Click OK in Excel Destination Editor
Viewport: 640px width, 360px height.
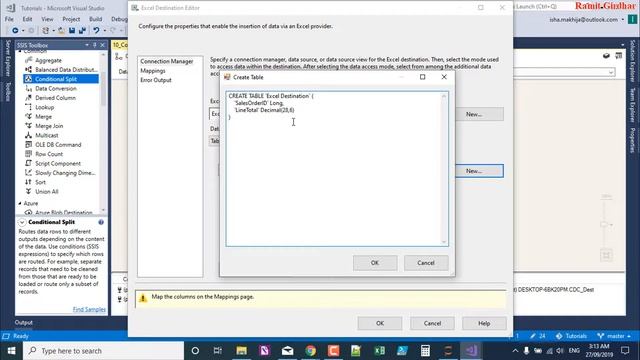[x=380, y=323]
